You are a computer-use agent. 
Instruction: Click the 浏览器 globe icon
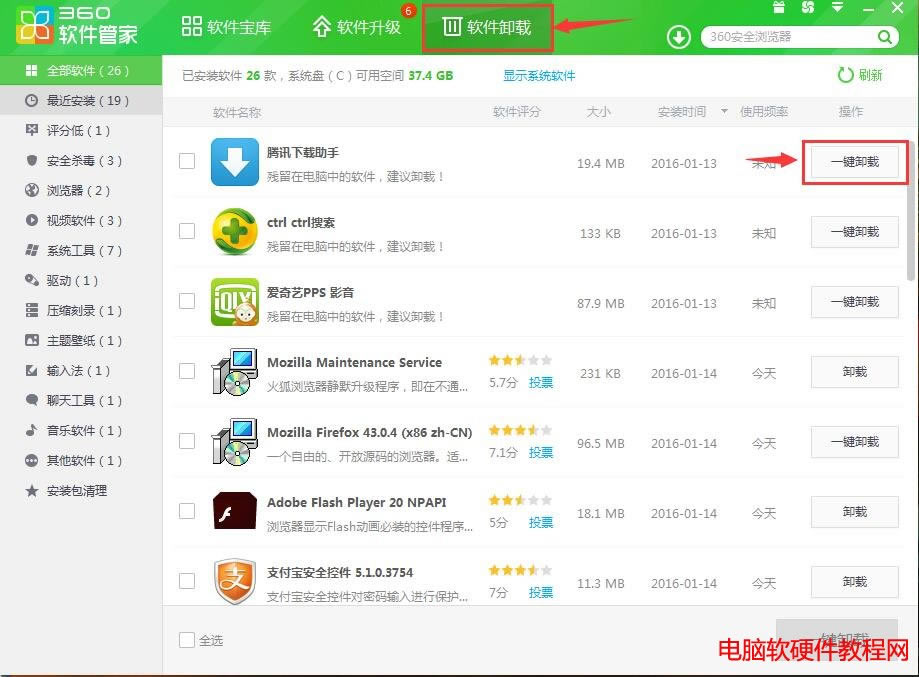pos(32,190)
